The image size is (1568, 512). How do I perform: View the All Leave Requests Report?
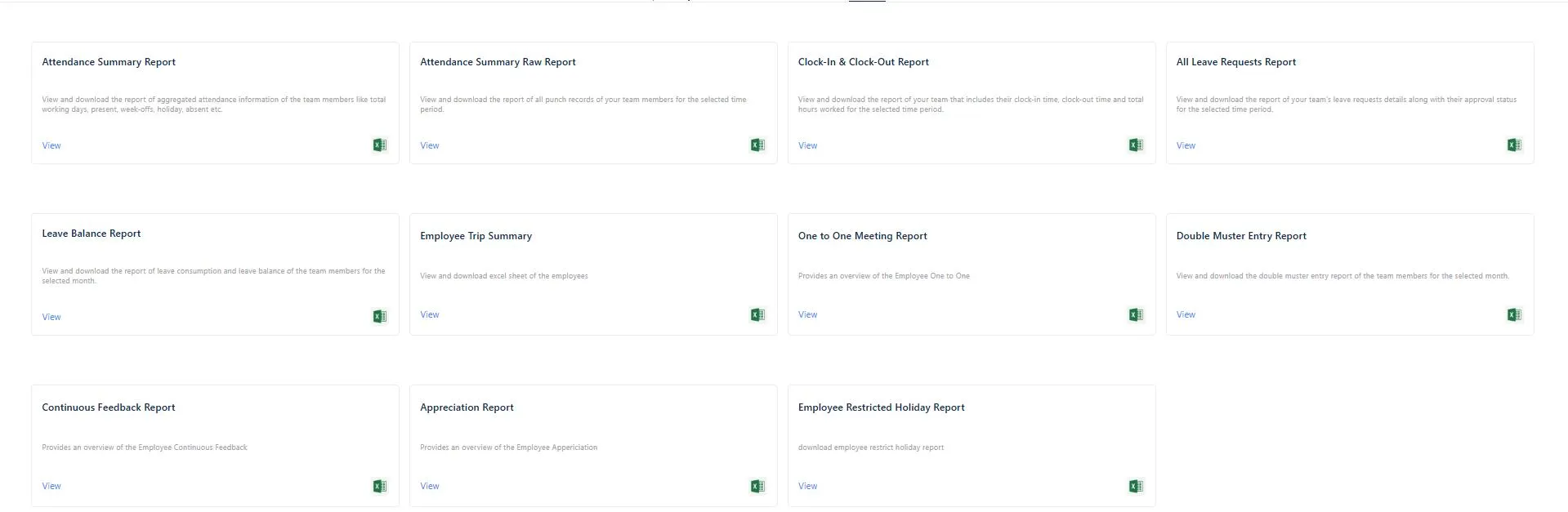point(1186,145)
